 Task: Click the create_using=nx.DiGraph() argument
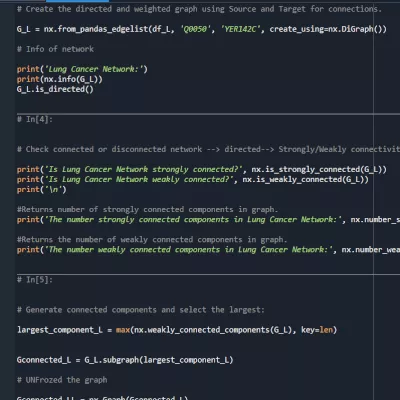[x=328, y=29]
